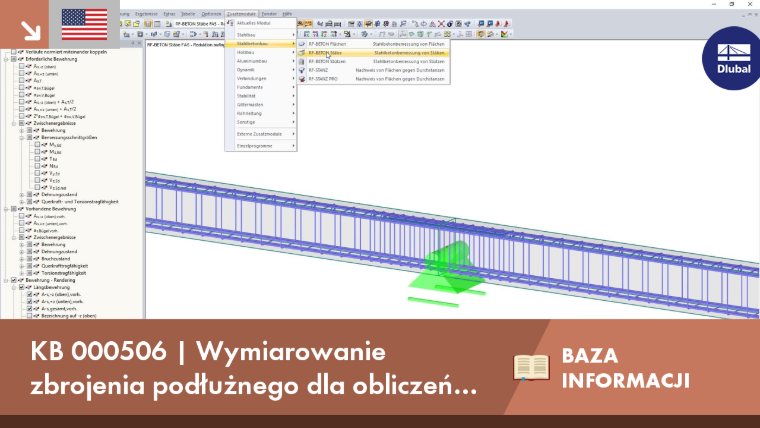Enable the 'Verläufe normiert miteinander koppeln' checkbox

(14, 52)
